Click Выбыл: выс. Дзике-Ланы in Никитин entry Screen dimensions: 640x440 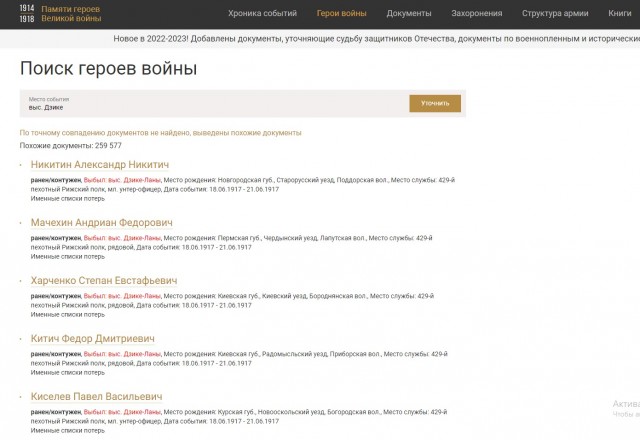click(x=122, y=180)
